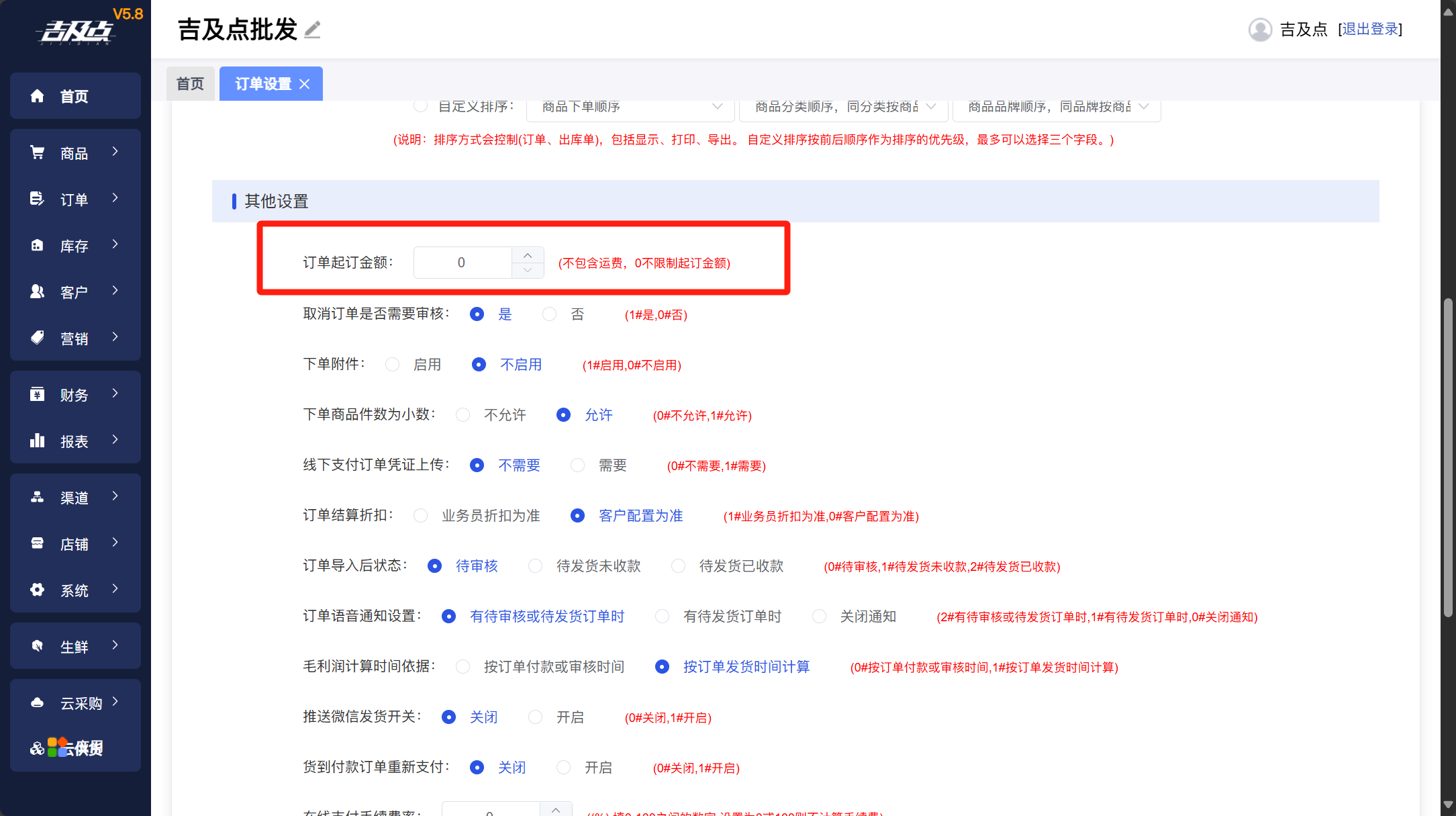Screen dimensions: 1456x816
Task: Expand the 财务 sidebar menu chevron
Action: pos(115,394)
